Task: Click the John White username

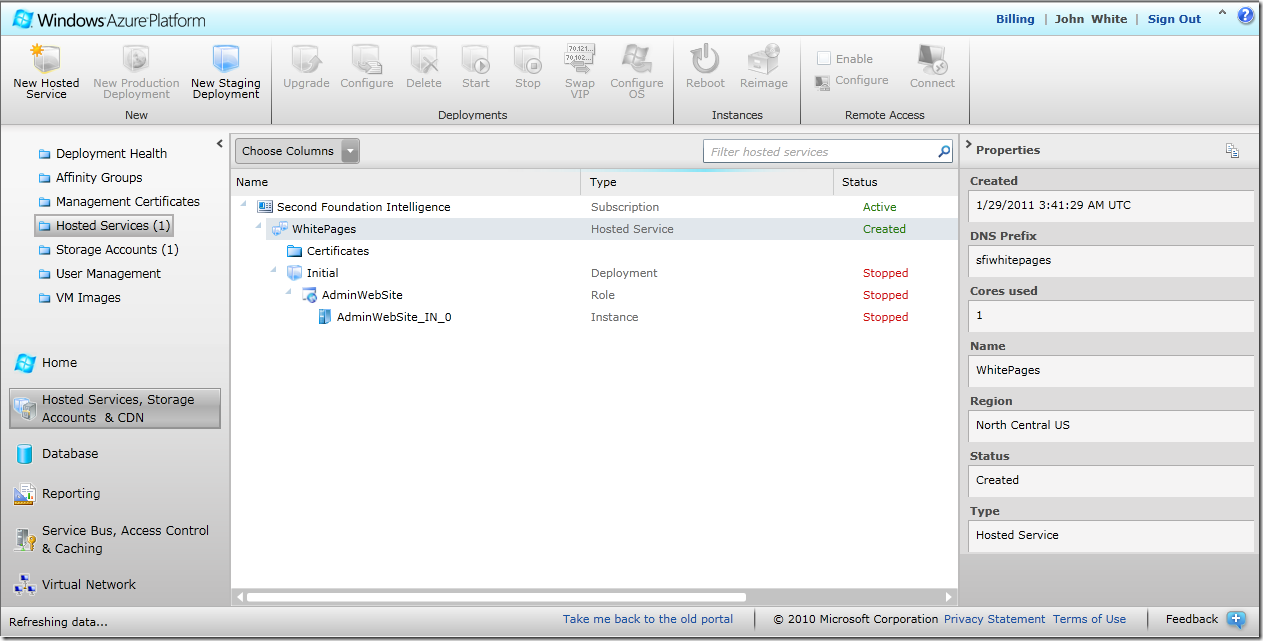Action: [x=1091, y=19]
